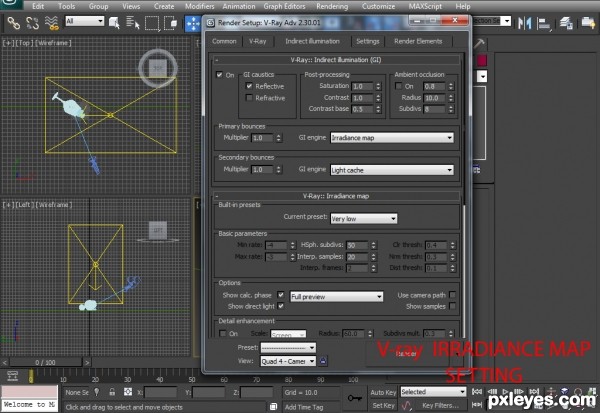Open the selection filter All dropdown
The height and width of the screenshot is (413, 600).
point(85,21)
